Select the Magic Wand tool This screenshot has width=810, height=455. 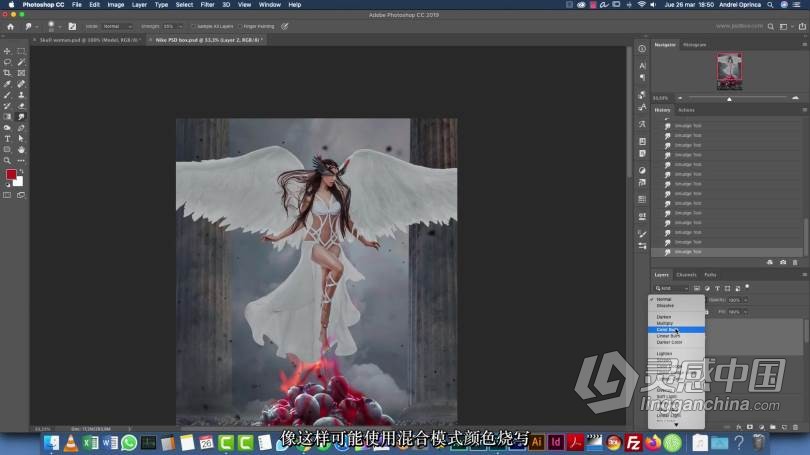21,62
